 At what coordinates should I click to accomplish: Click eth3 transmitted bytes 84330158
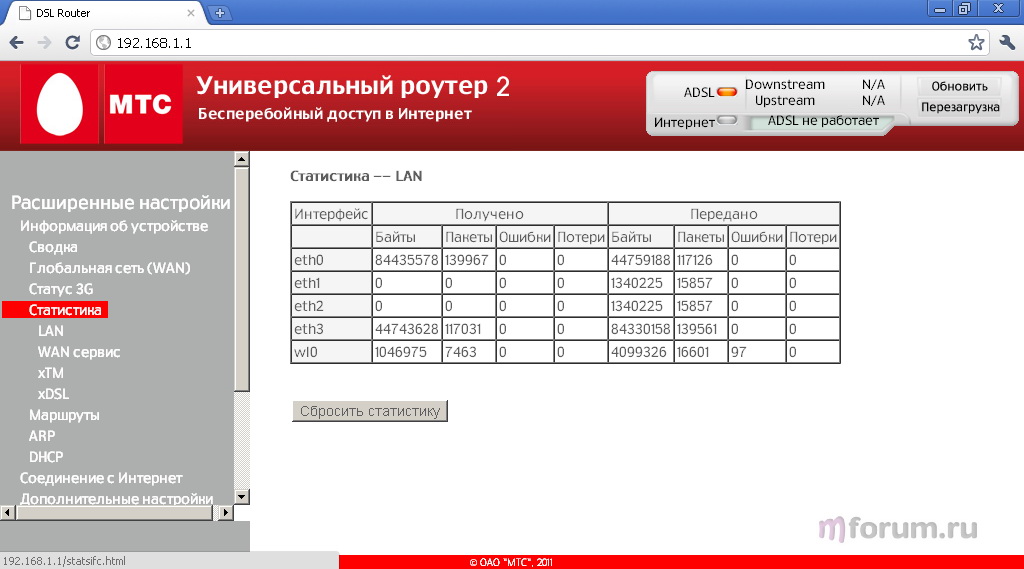pos(641,329)
